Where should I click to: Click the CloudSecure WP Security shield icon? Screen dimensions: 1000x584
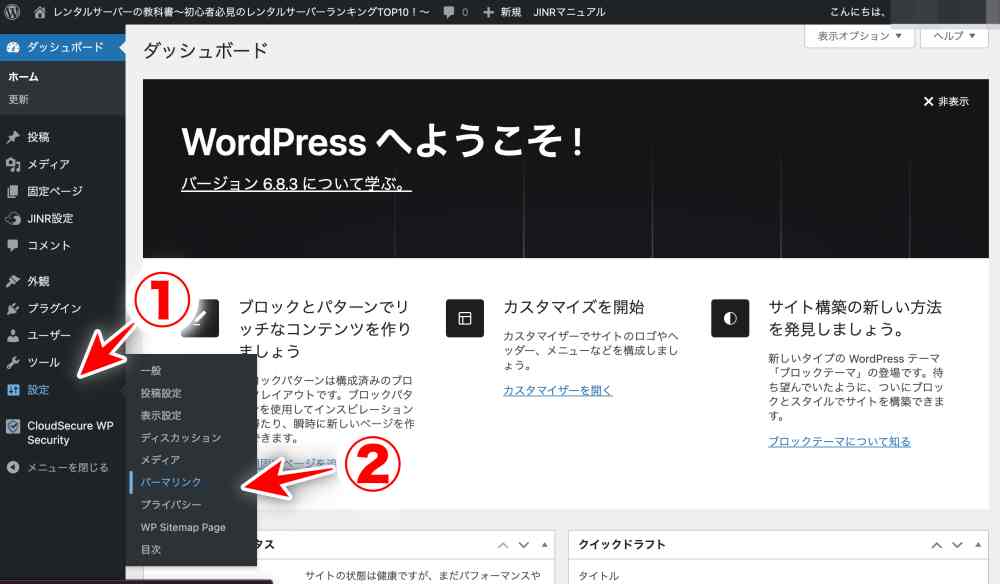[x=13, y=426]
